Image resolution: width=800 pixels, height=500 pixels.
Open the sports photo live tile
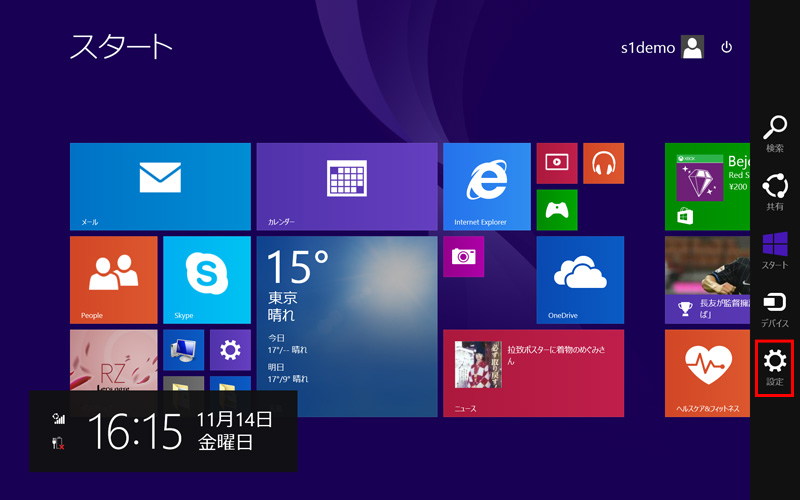click(707, 280)
